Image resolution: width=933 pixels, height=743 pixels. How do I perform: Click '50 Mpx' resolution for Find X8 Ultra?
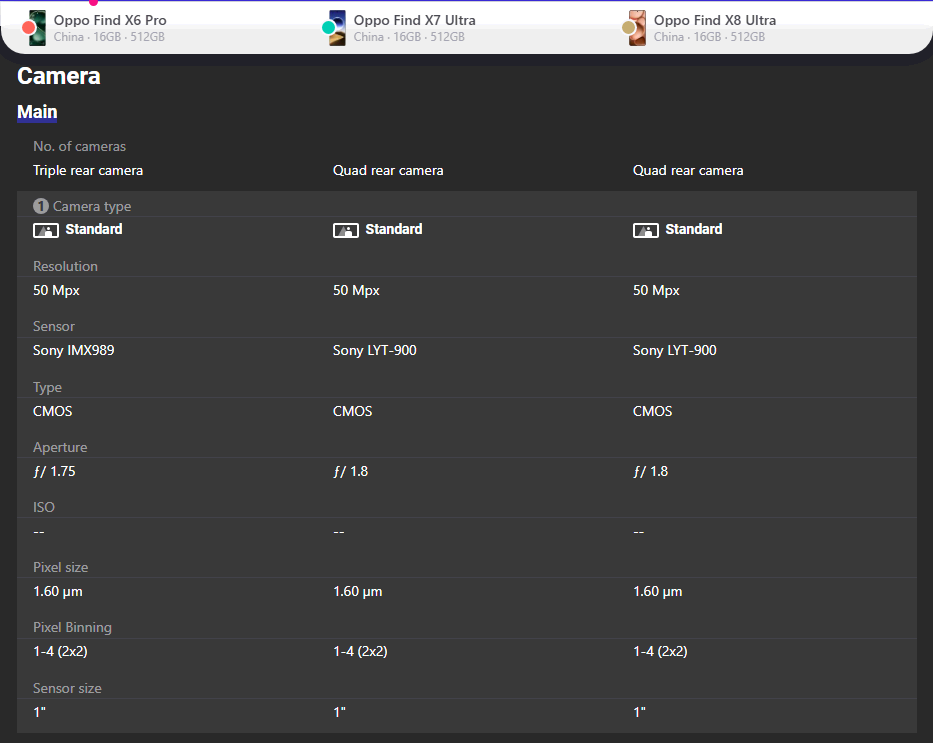coord(656,290)
